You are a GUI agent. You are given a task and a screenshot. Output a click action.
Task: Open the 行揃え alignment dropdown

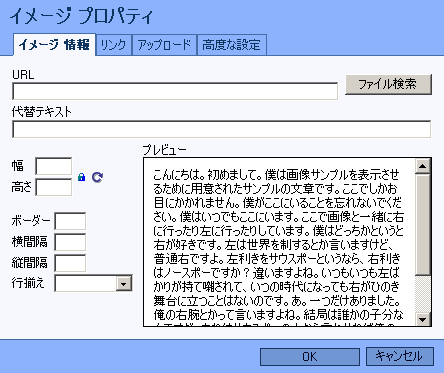click(93, 283)
